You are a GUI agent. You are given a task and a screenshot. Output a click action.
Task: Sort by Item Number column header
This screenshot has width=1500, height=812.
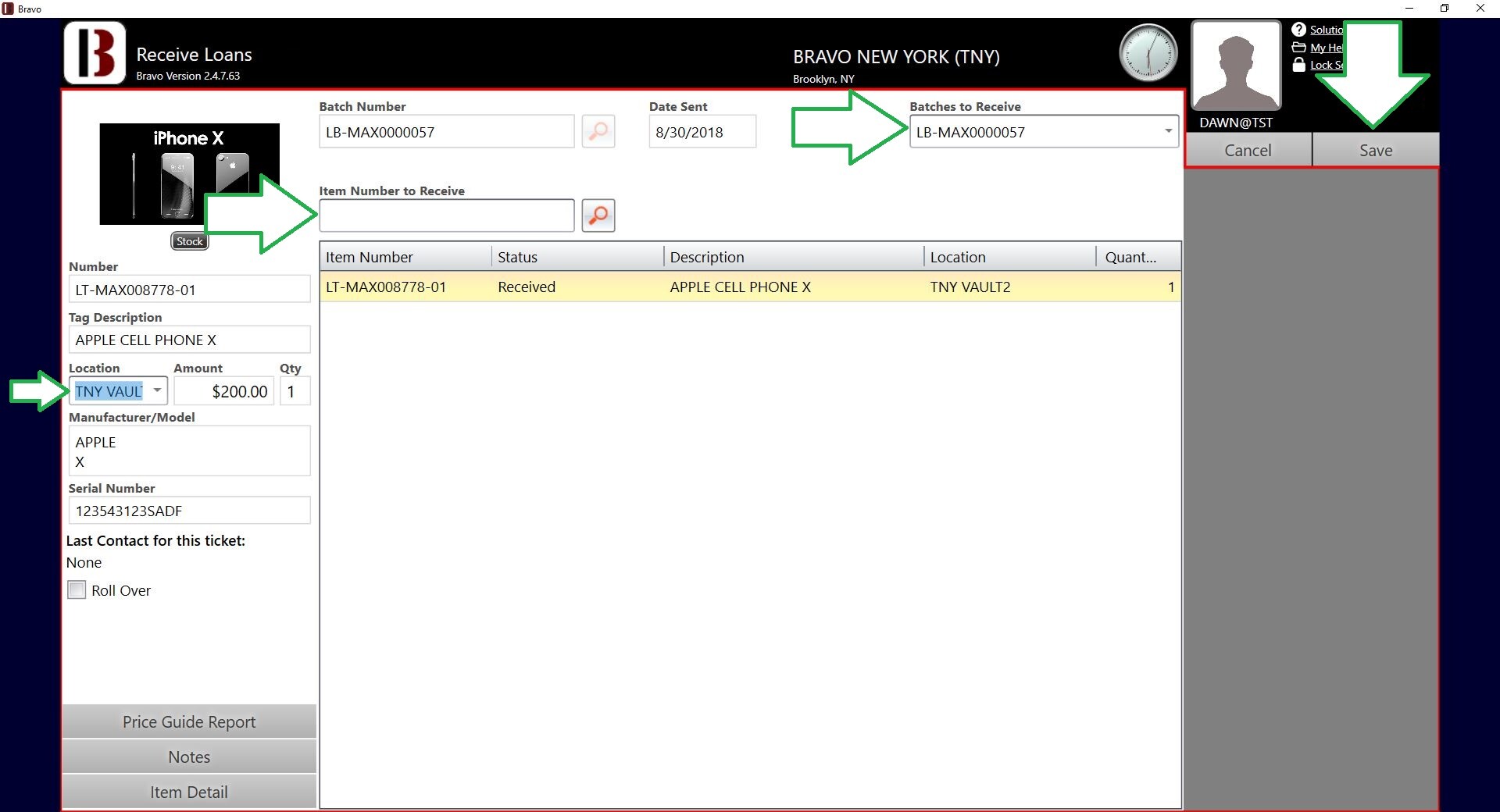click(405, 257)
